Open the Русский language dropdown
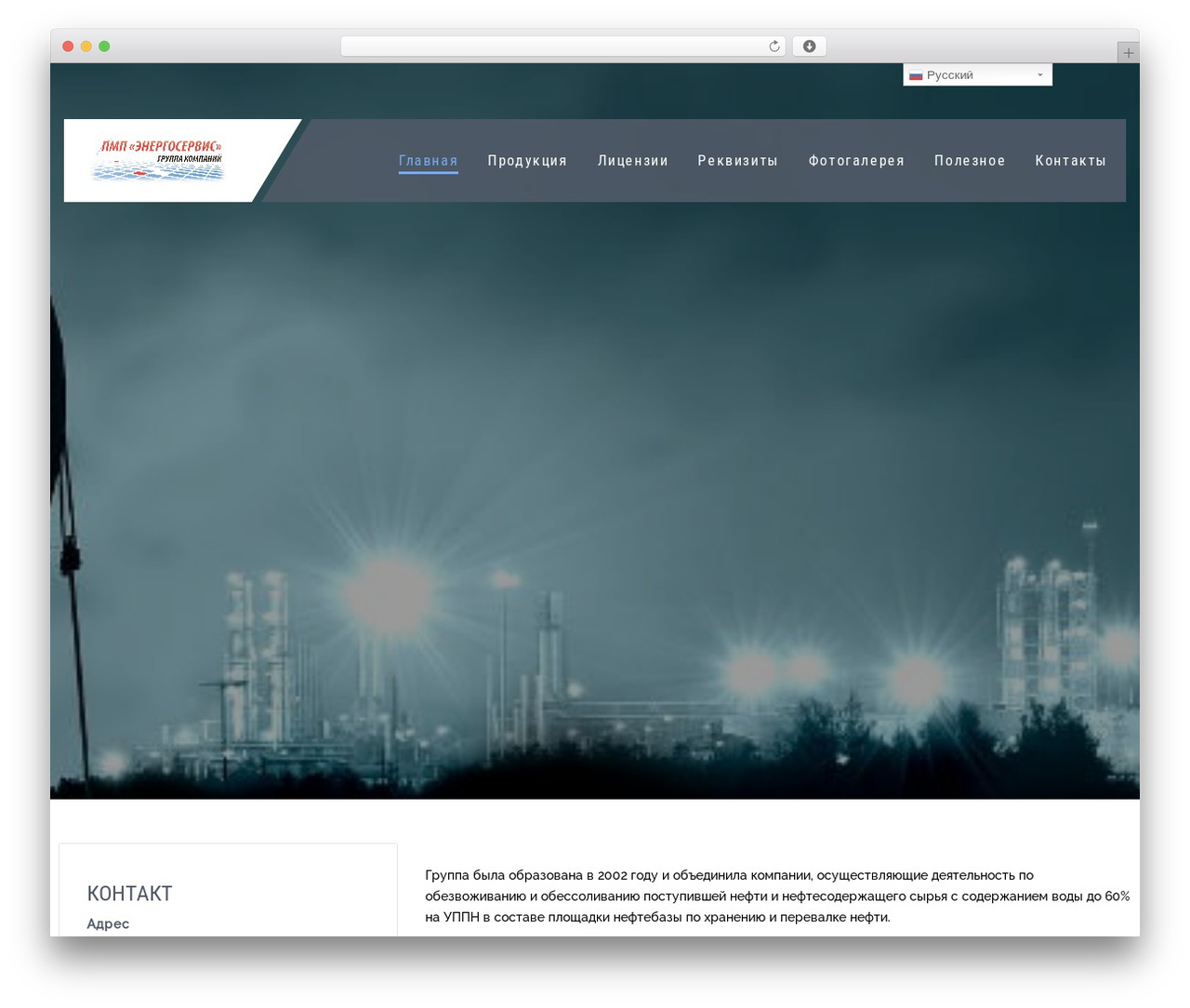Screen dimensions: 1190x1008 (x=977, y=75)
